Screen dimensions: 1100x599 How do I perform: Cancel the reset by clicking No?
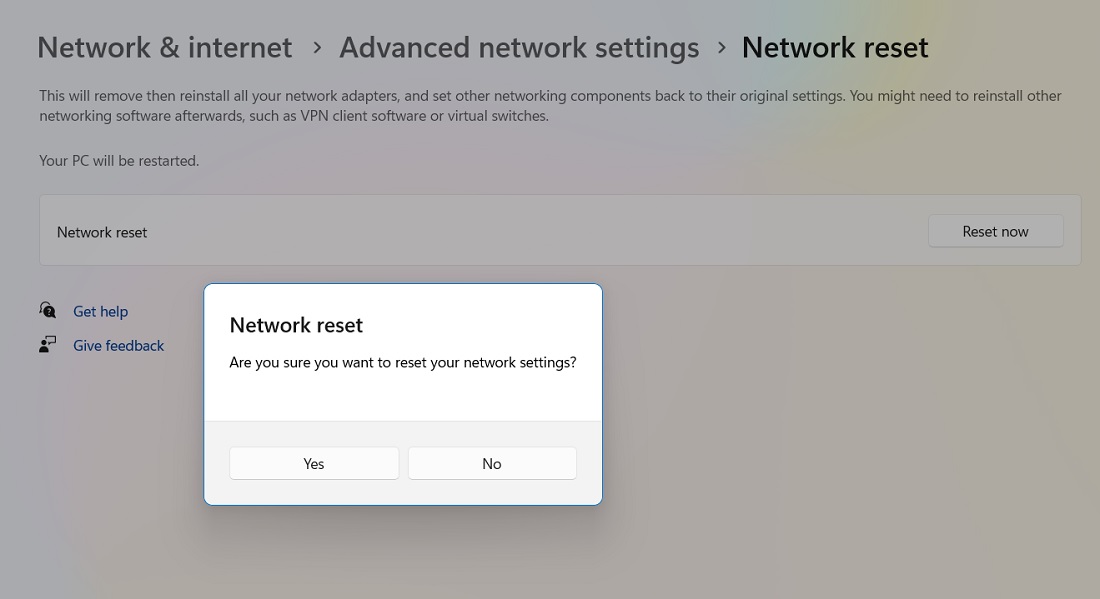(x=491, y=463)
